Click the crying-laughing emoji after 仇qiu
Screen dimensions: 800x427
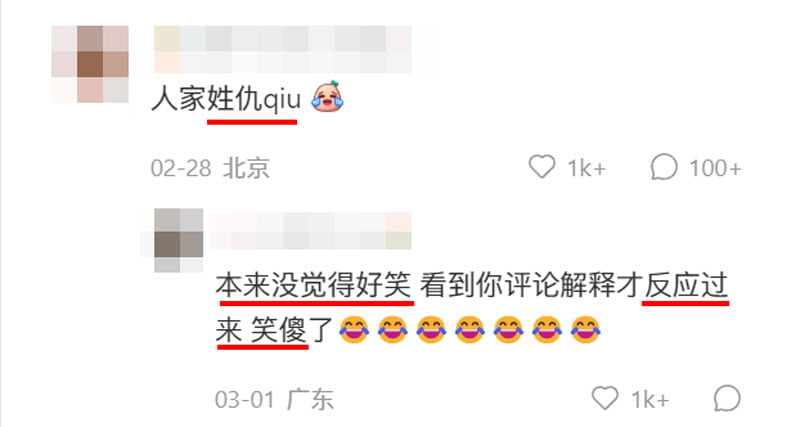pos(328,96)
